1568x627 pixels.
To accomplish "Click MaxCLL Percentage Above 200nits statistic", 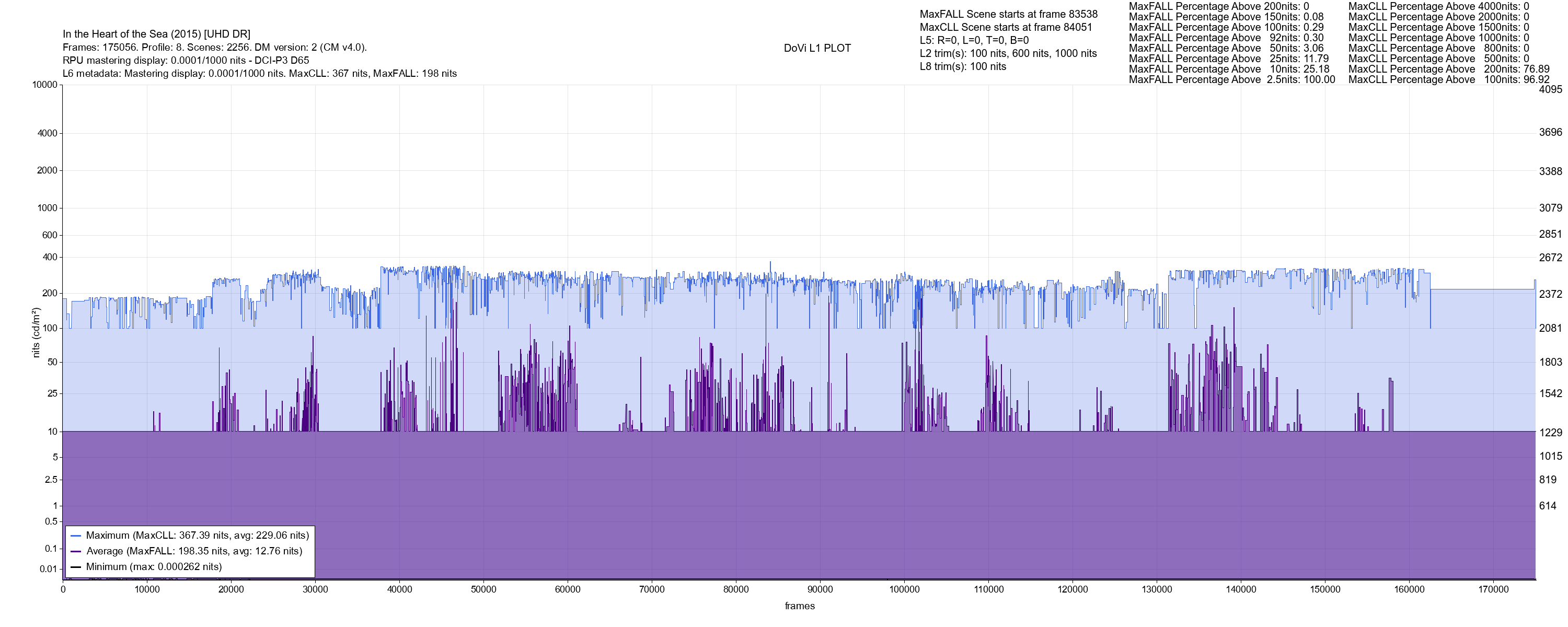I will click(1448, 69).
